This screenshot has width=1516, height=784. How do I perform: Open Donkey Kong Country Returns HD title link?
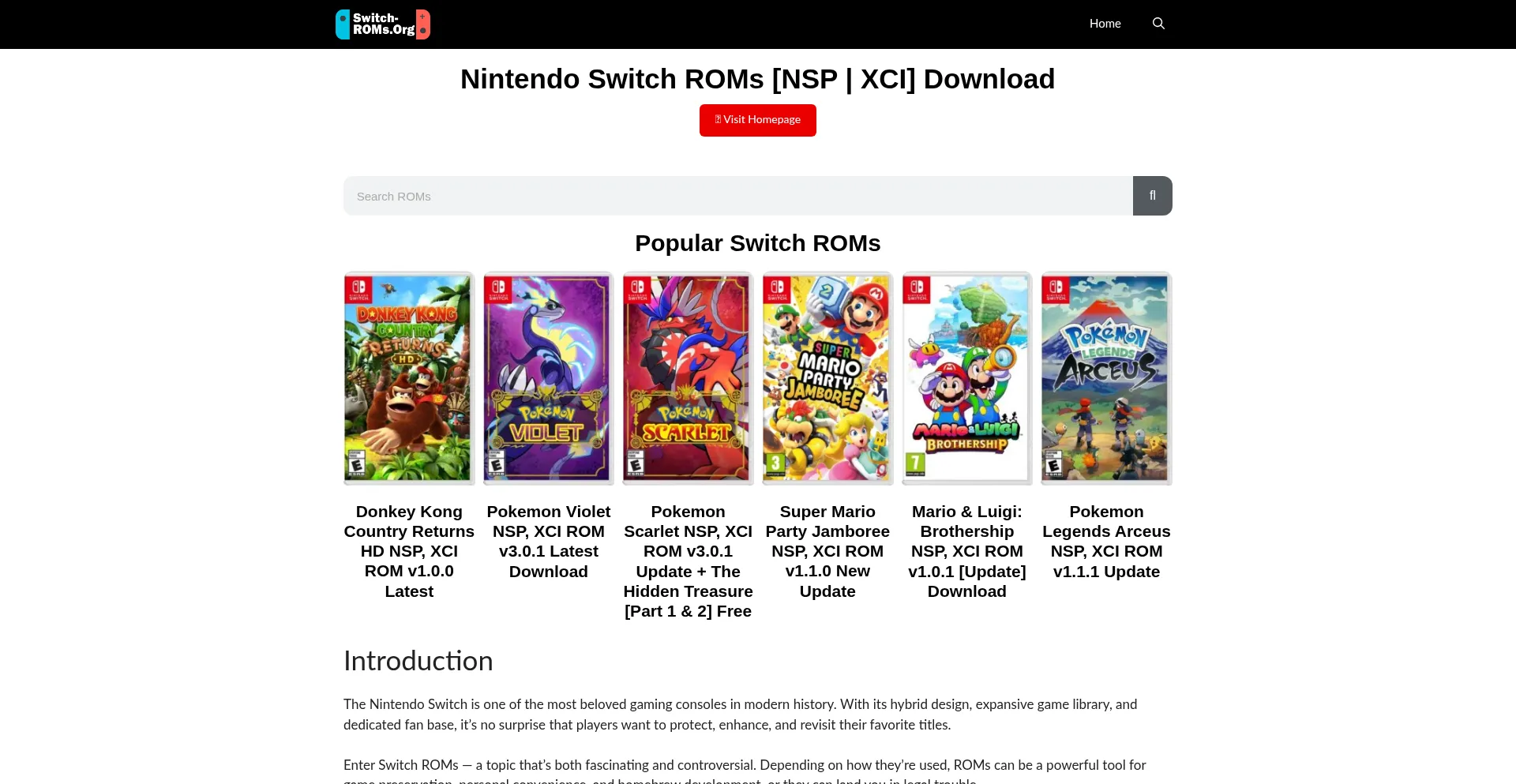coord(409,551)
